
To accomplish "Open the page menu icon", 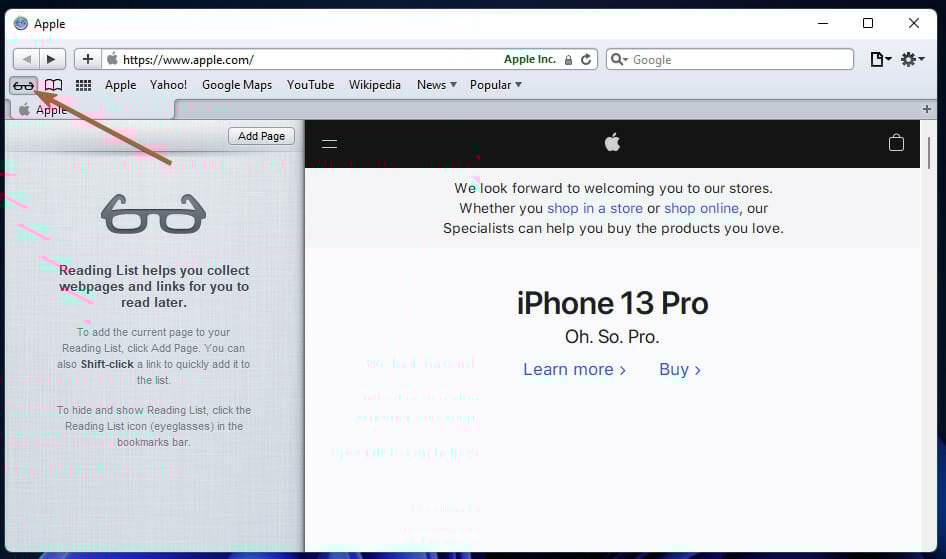I will pyautogui.click(x=881, y=59).
